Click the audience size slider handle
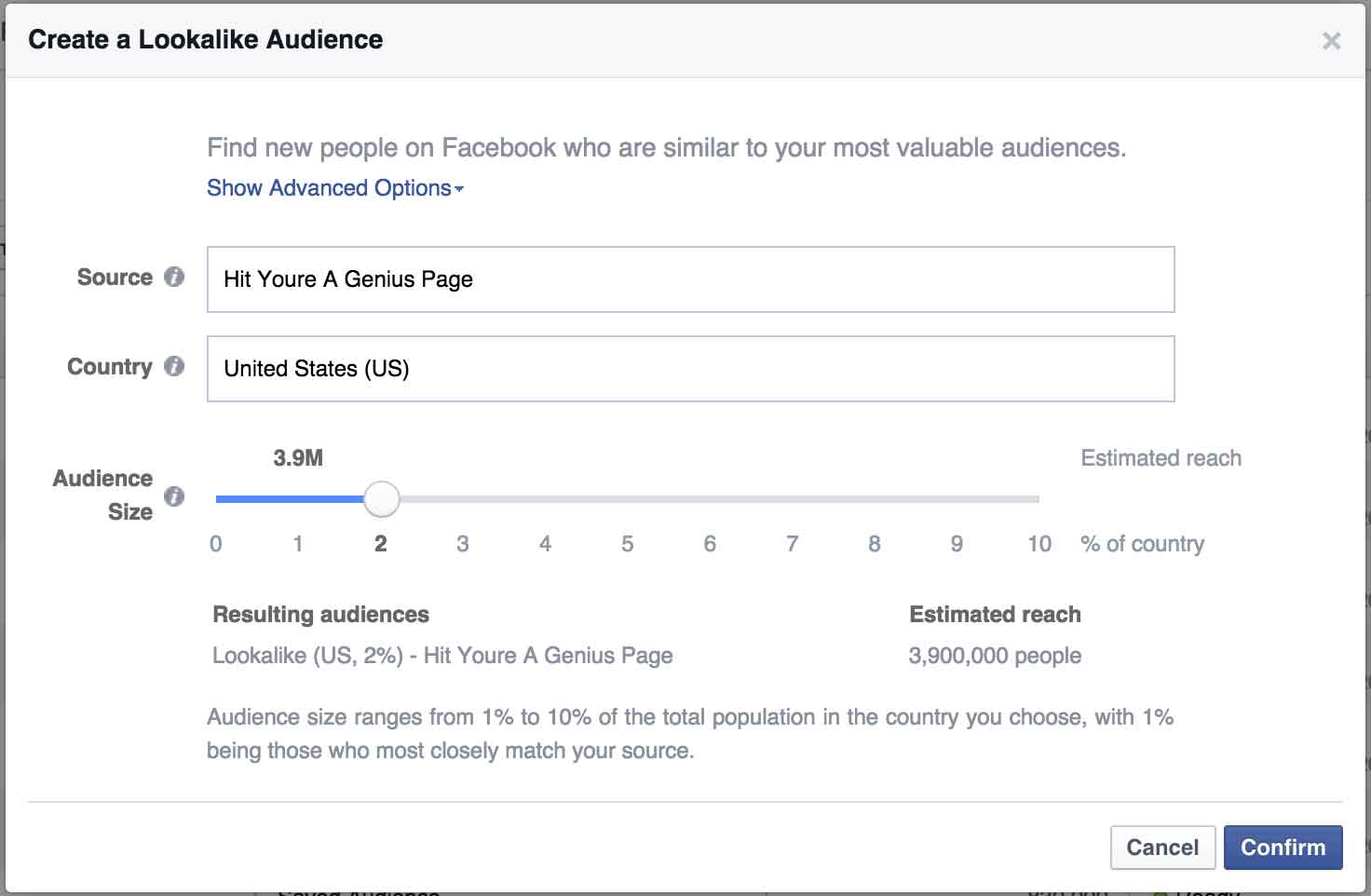This screenshot has width=1371, height=896. [x=381, y=499]
